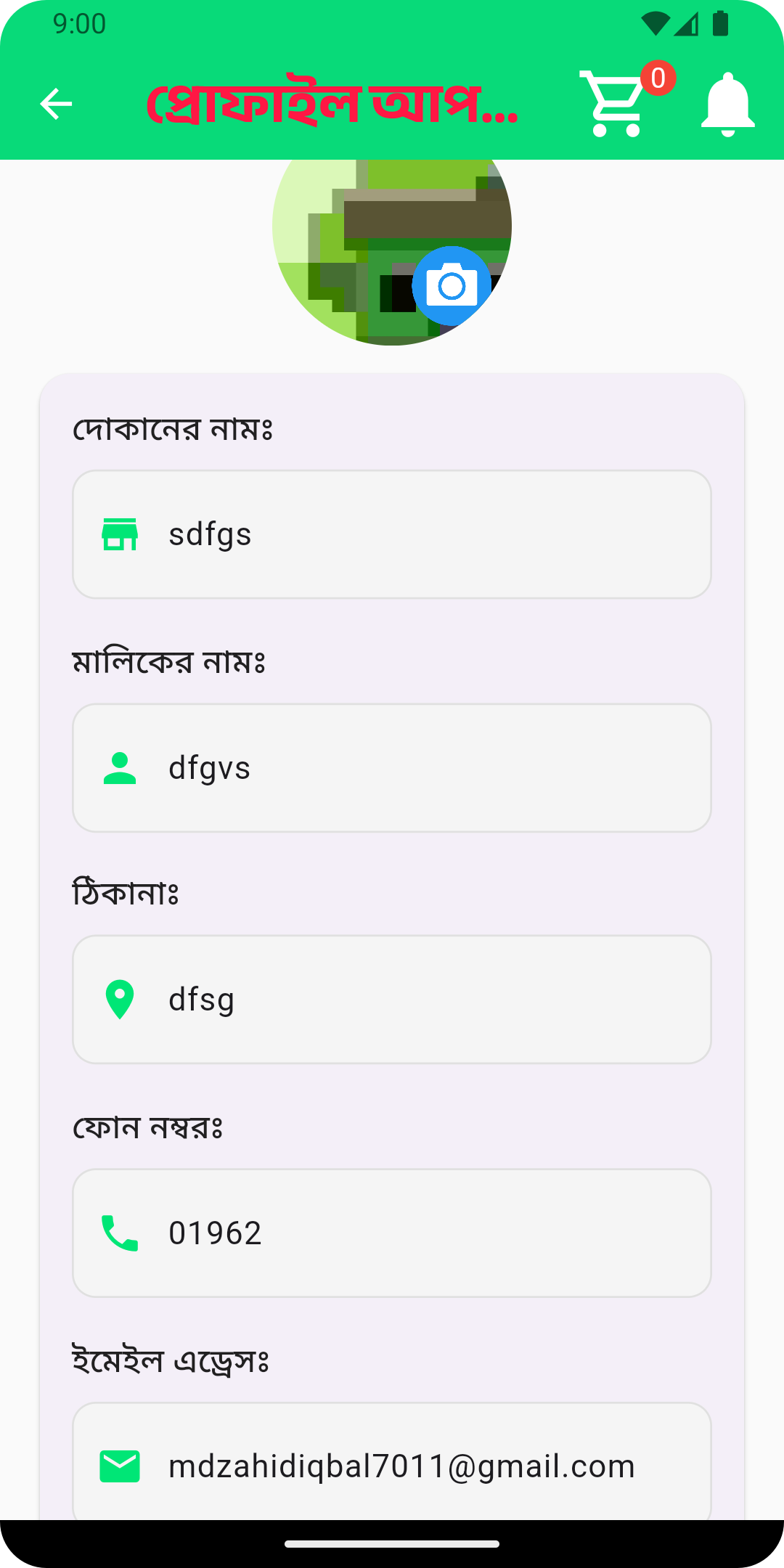The image size is (784, 1568).
Task: Click the envelope icon in email field
Action: tap(120, 1466)
